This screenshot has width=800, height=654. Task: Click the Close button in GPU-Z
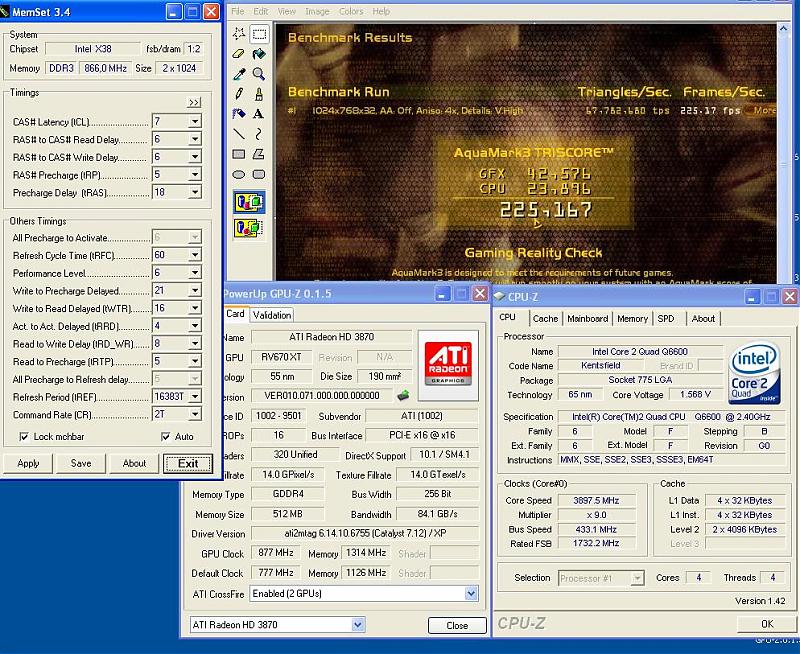pos(457,625)
